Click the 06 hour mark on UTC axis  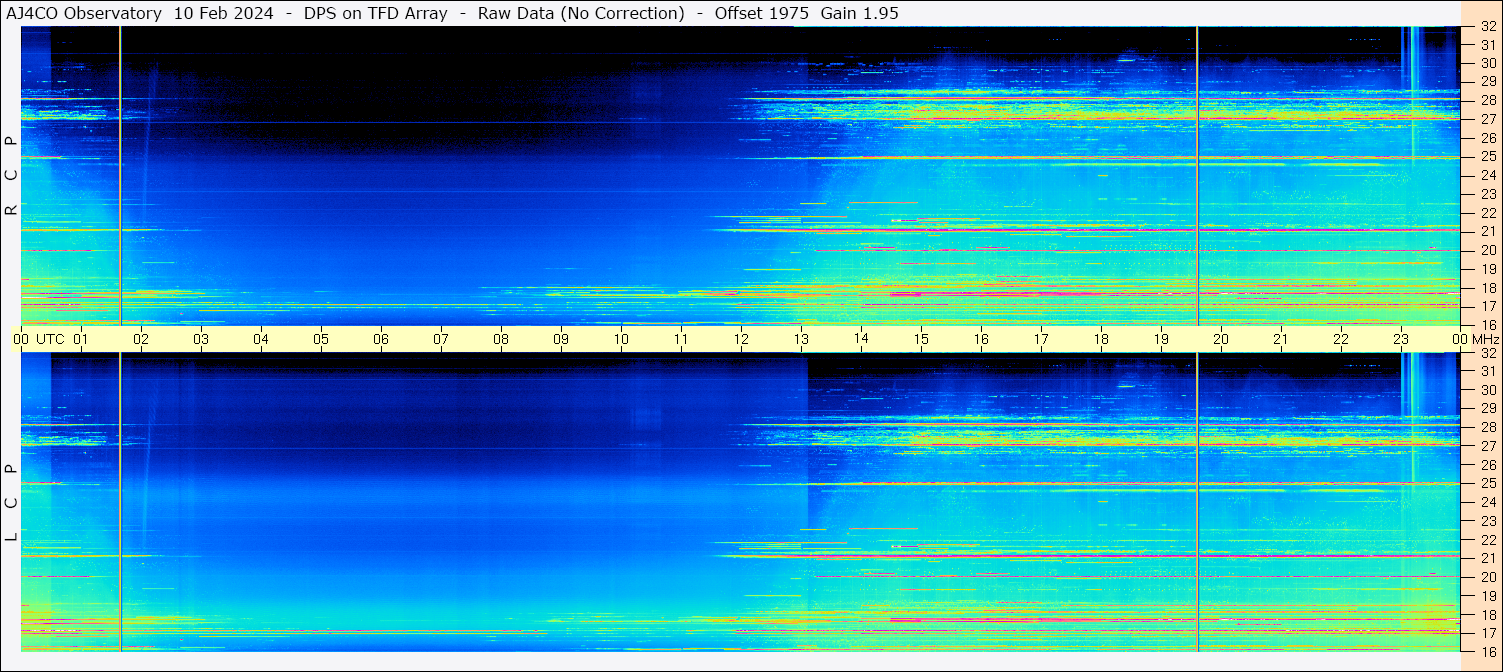pos(381,339)
